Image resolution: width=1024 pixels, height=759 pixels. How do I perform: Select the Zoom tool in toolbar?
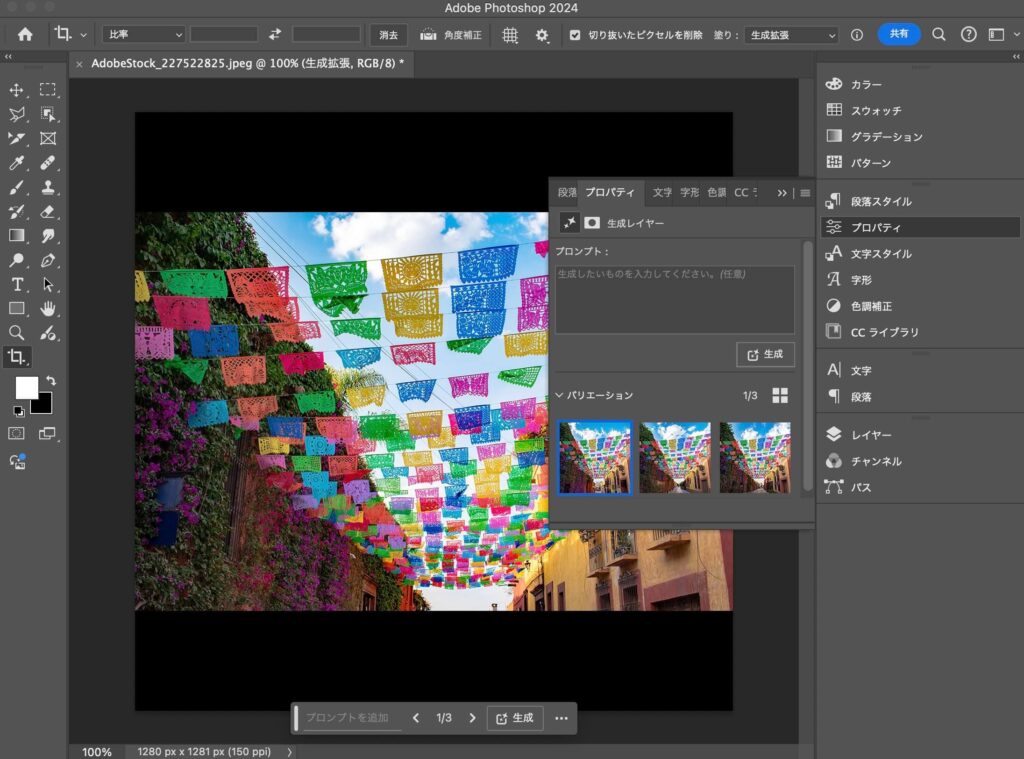[x=16, y=332]
